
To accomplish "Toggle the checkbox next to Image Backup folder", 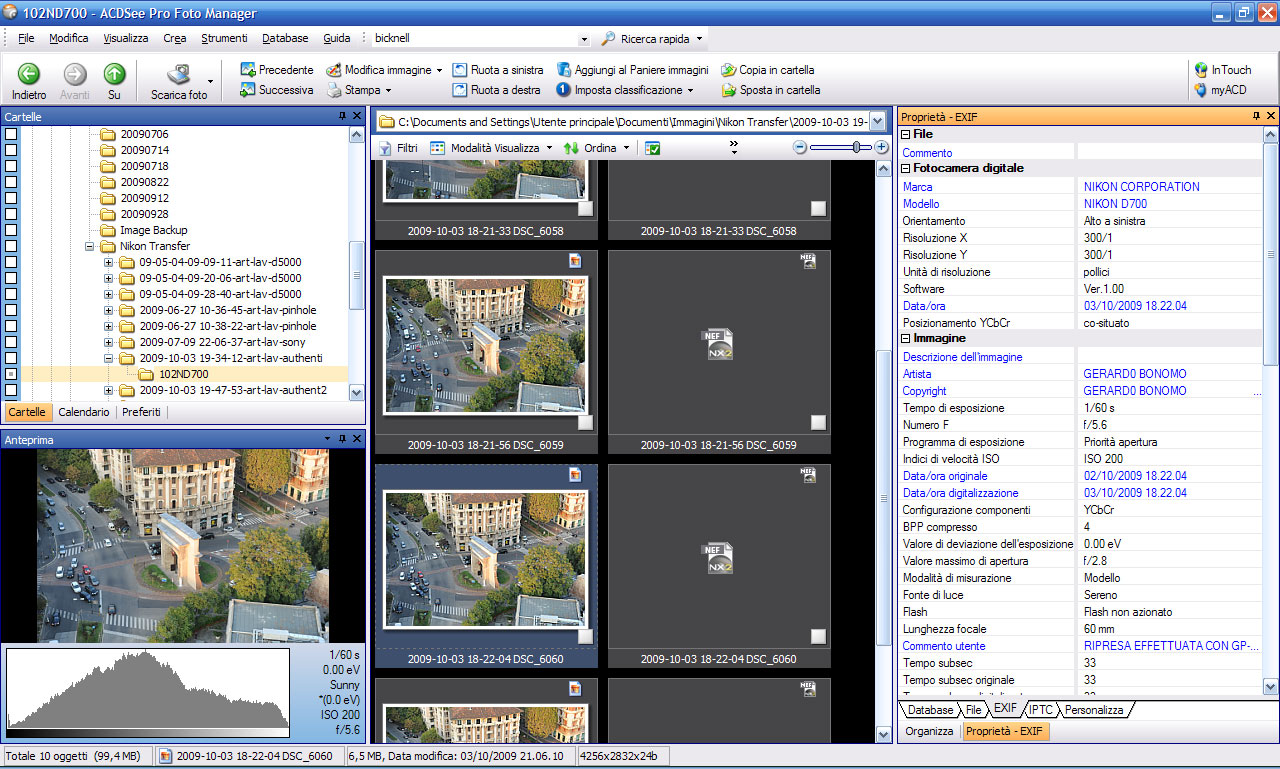I will click(x=11, y=230).
